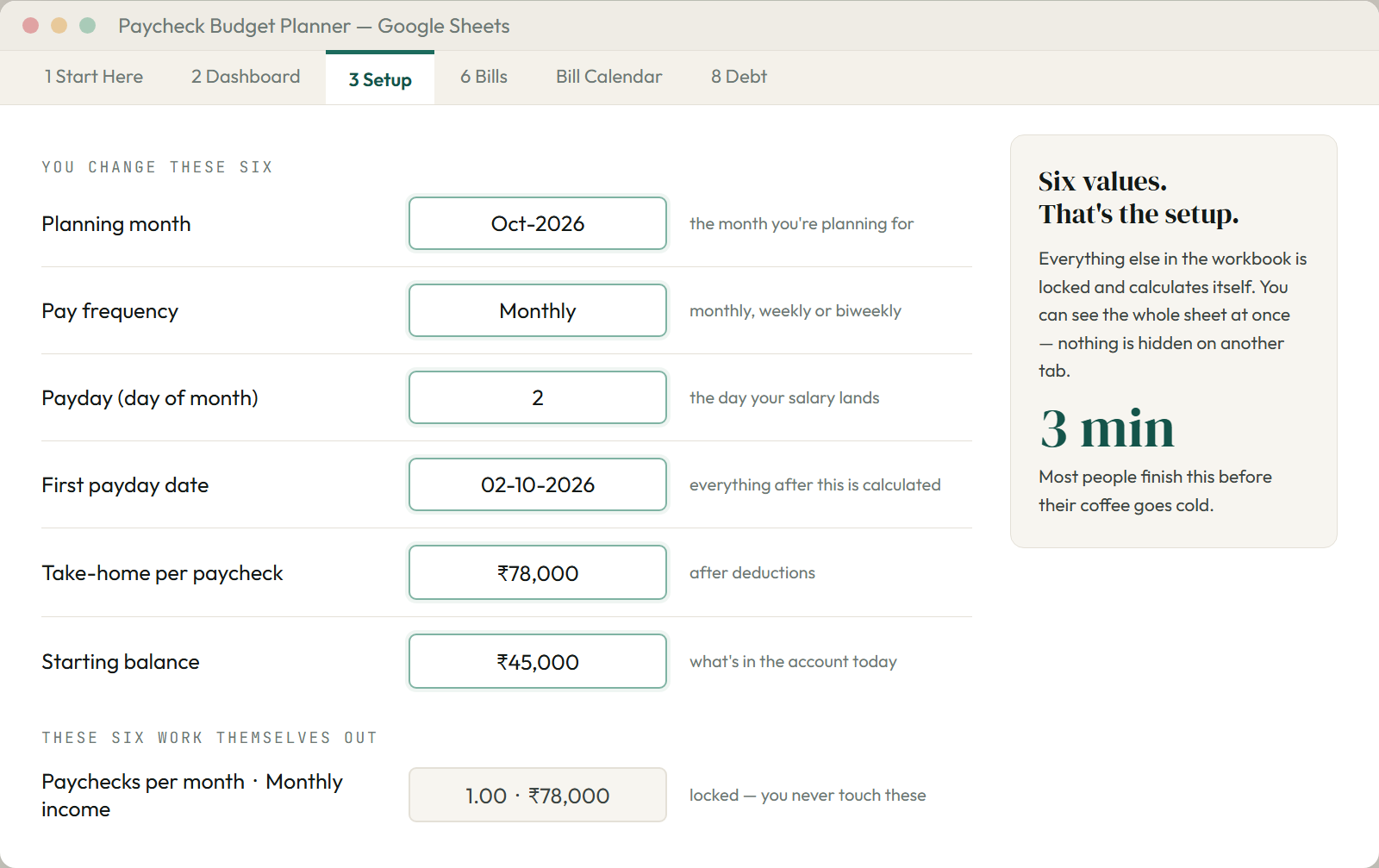Click the 'First payday date' label

click(125, 485)
